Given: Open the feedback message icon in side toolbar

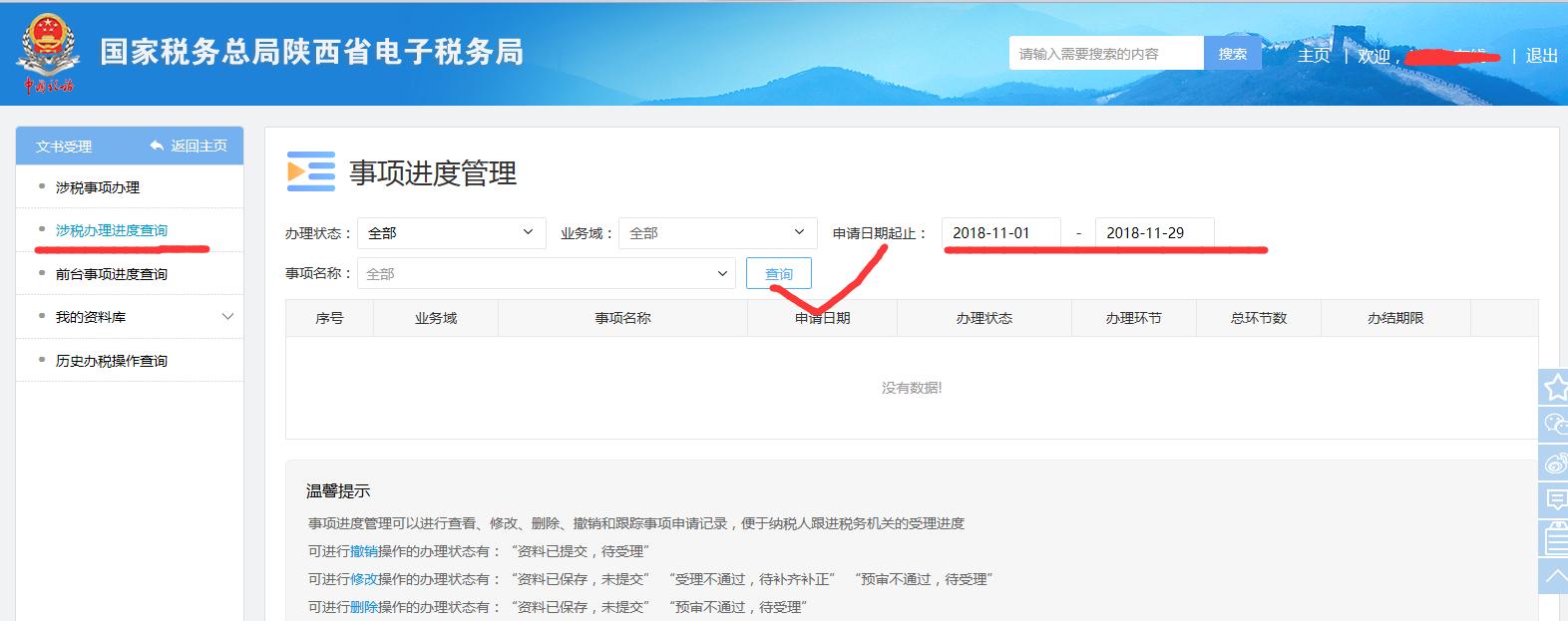Looking at the screenshot, I should pos(1554,499).
